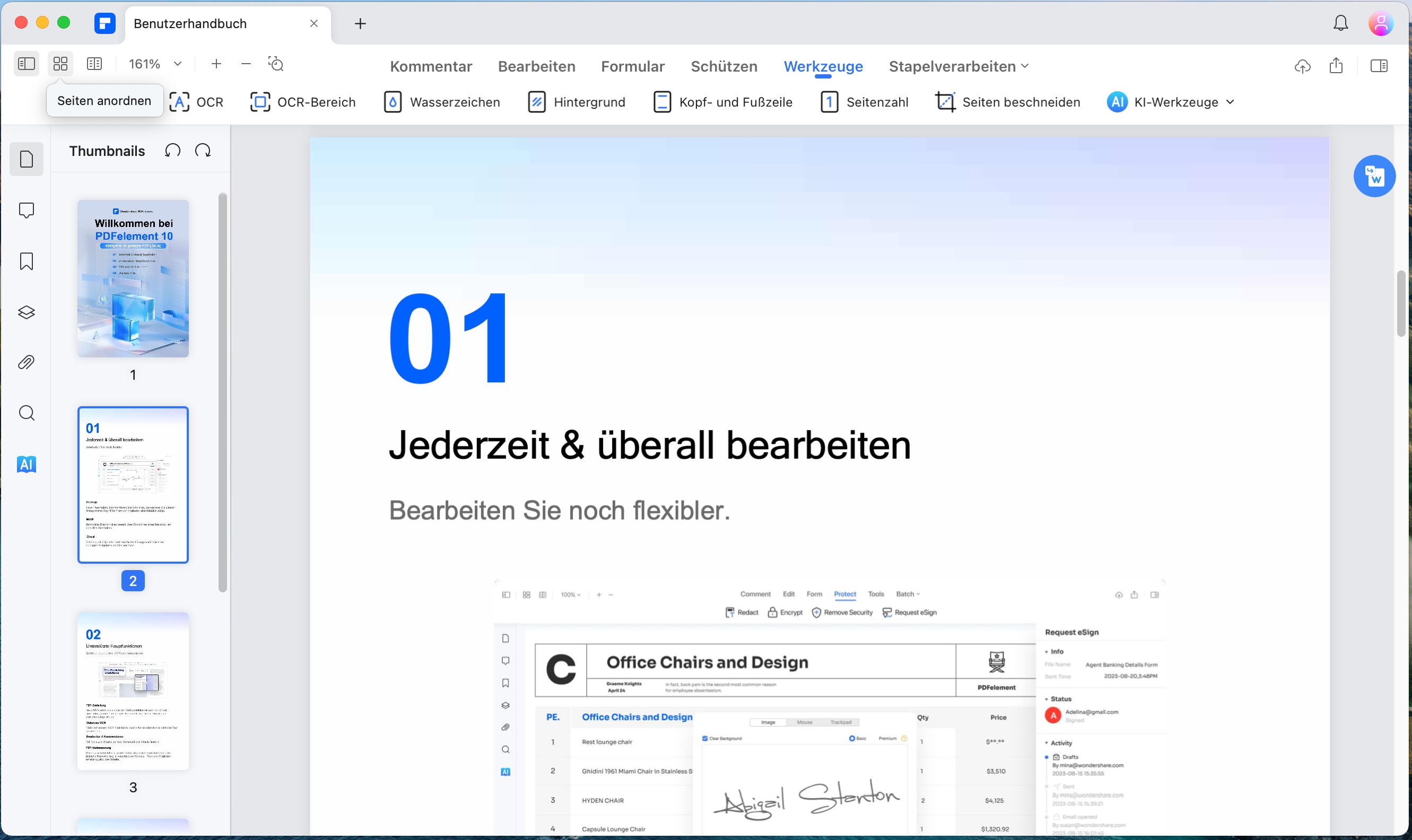Viewport: 1412px width, 840px height.
Task: Open the Formular tab
Action: pyautogui.click(x=632, y=66)
